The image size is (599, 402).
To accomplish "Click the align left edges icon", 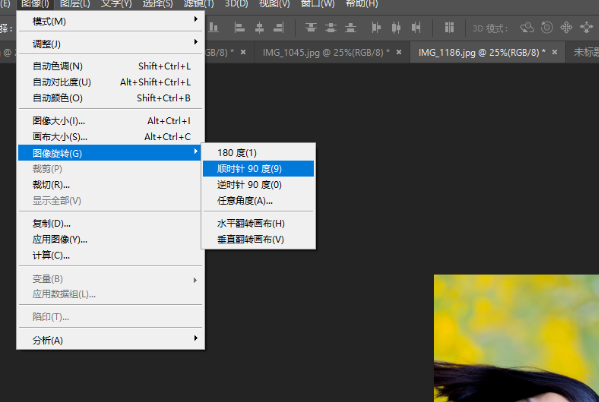I will (x=240, y=28).
